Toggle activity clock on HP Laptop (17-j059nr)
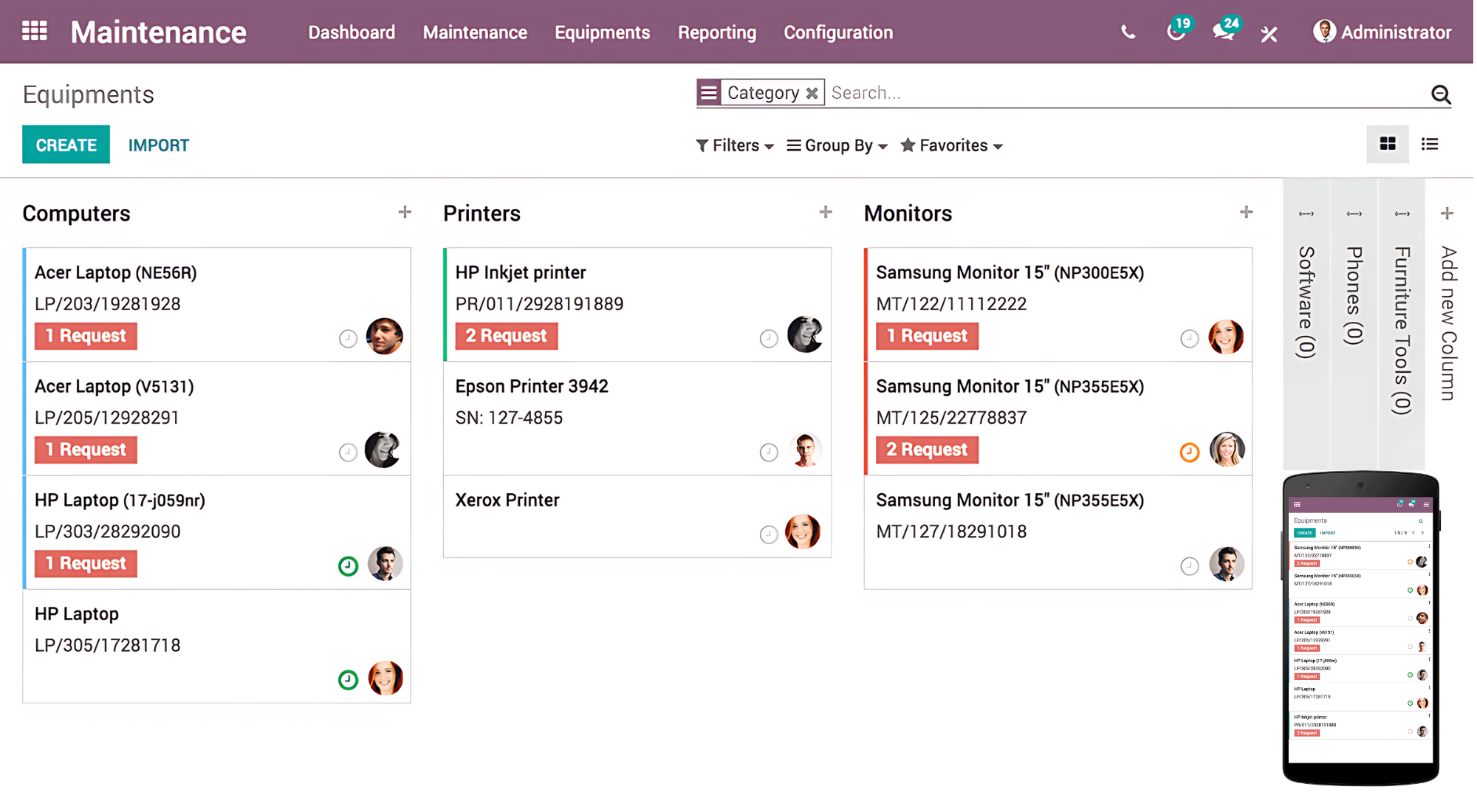 (348, 566)
